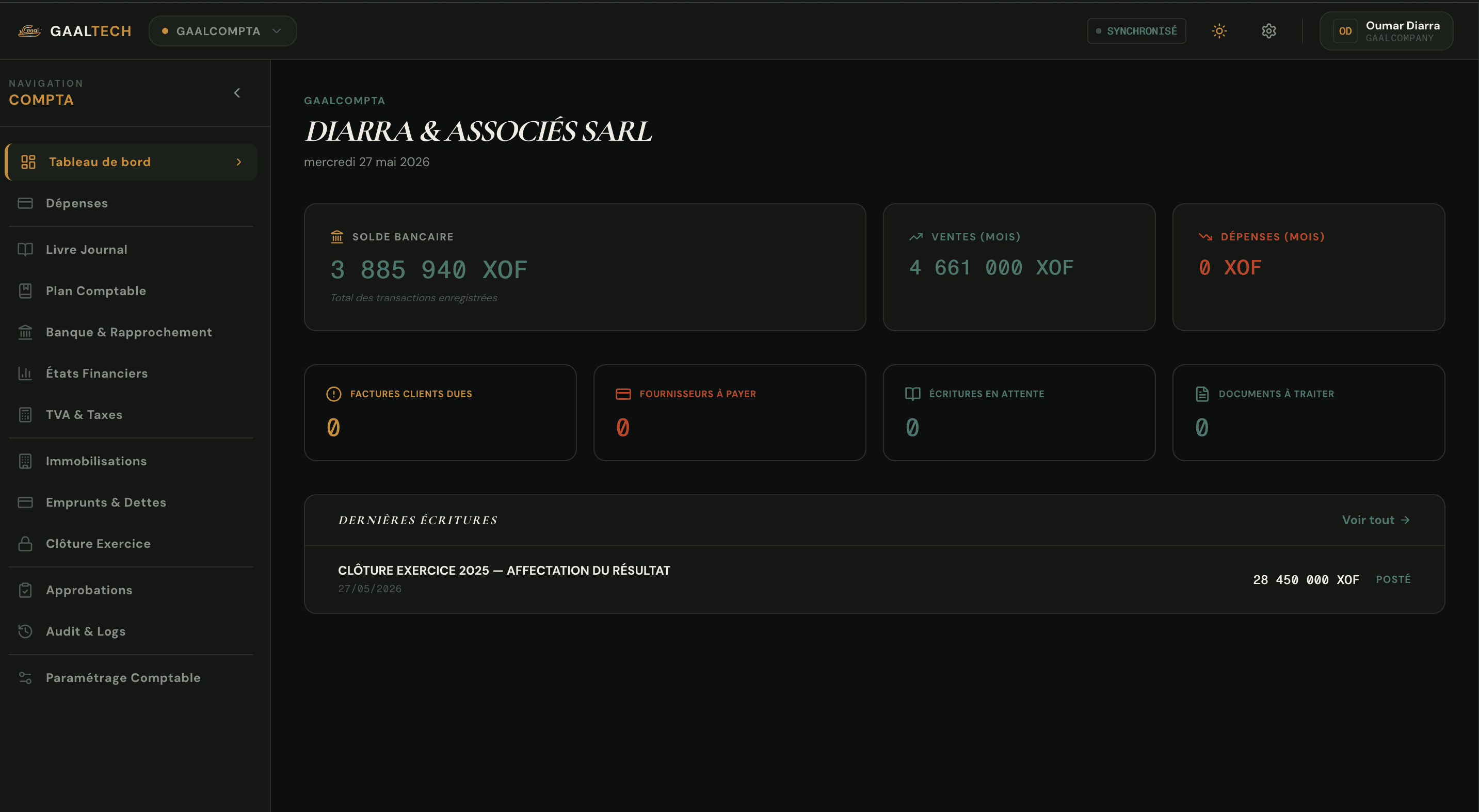1479x812 pixels.
Task: Open the Écritures en Attente card
Action: coord(1019,413)
